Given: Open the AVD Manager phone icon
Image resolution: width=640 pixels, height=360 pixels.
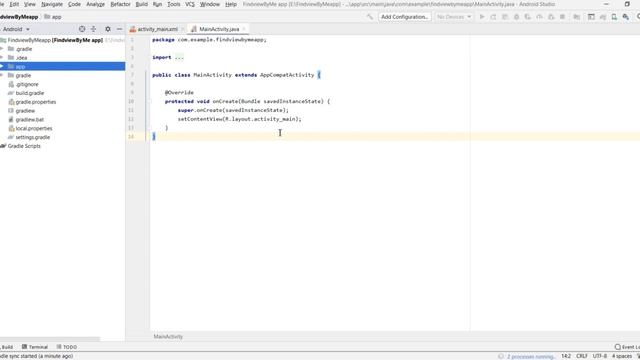Looking at the screenshot, I should pos(614,17).
